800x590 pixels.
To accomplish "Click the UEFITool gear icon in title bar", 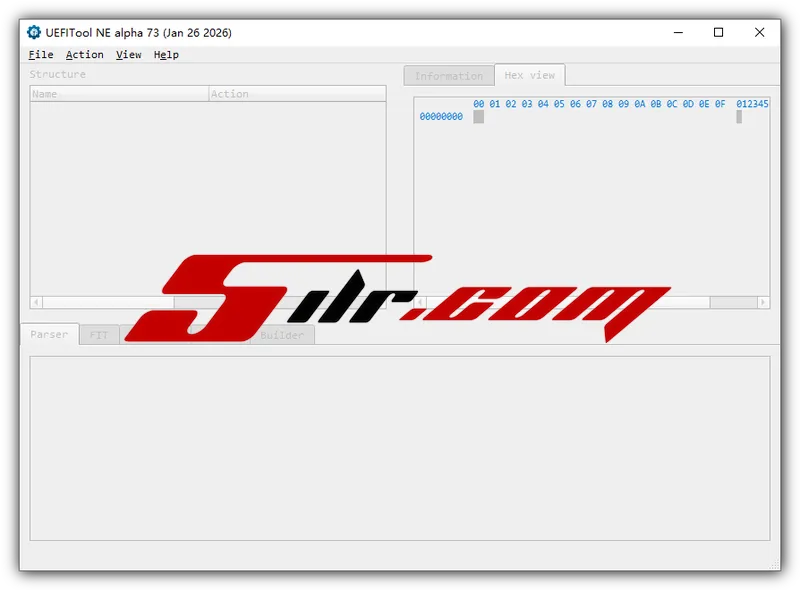I will tap(34, 33).
